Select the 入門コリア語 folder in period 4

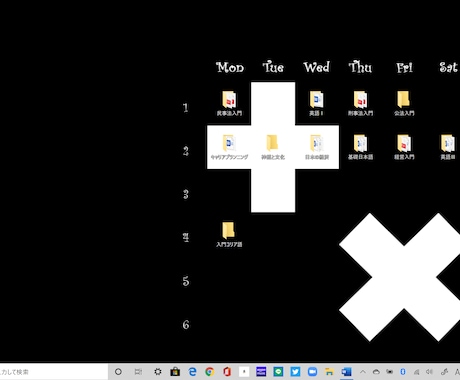(229, 234)
